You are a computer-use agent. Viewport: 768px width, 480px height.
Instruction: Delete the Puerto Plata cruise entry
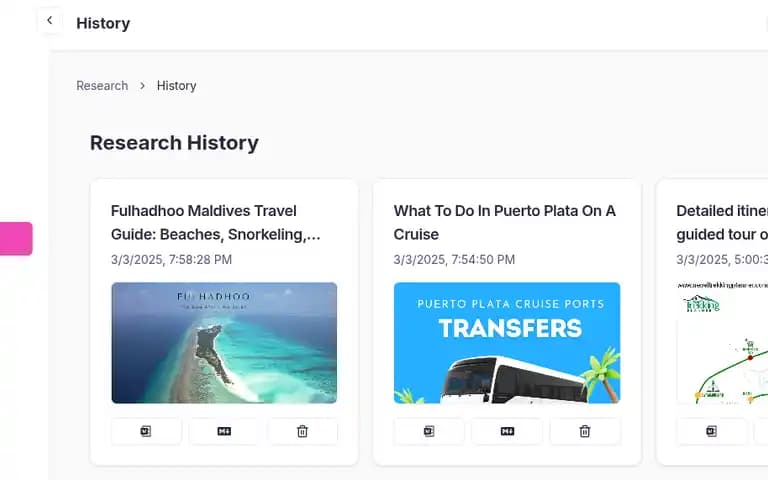585,431
